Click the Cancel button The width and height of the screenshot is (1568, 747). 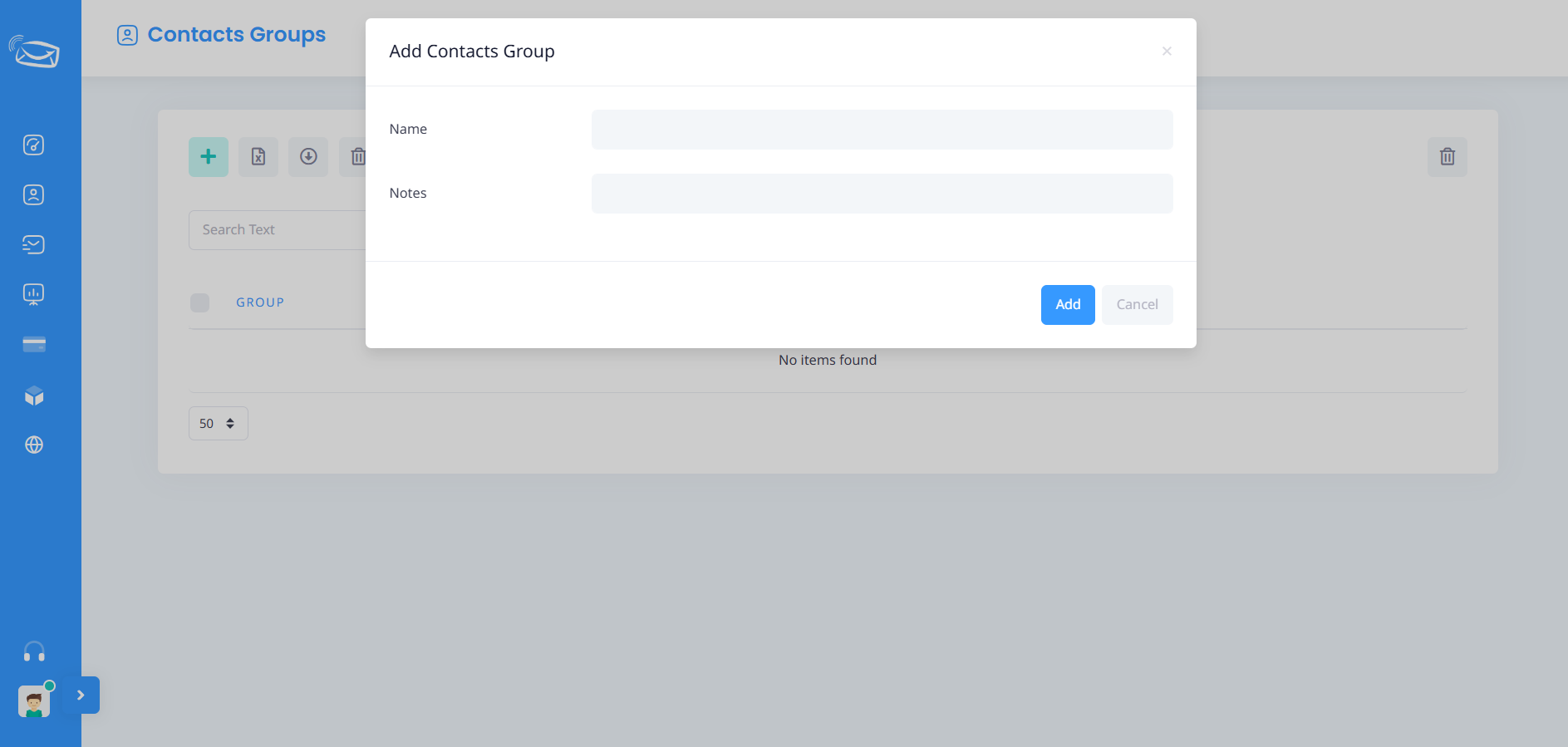[x=1138, y=305]
